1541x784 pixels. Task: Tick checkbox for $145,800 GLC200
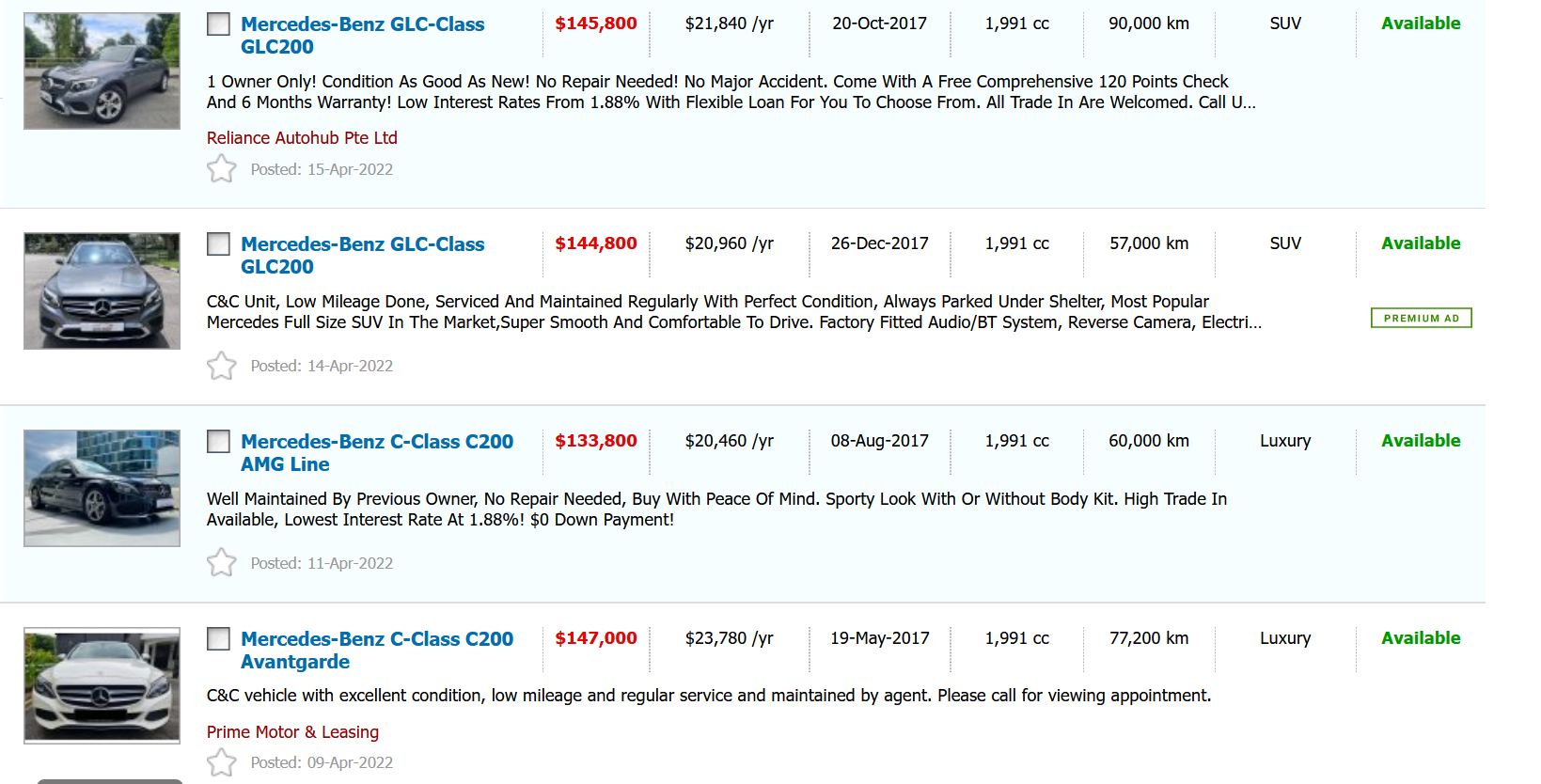tap(218, 24)
